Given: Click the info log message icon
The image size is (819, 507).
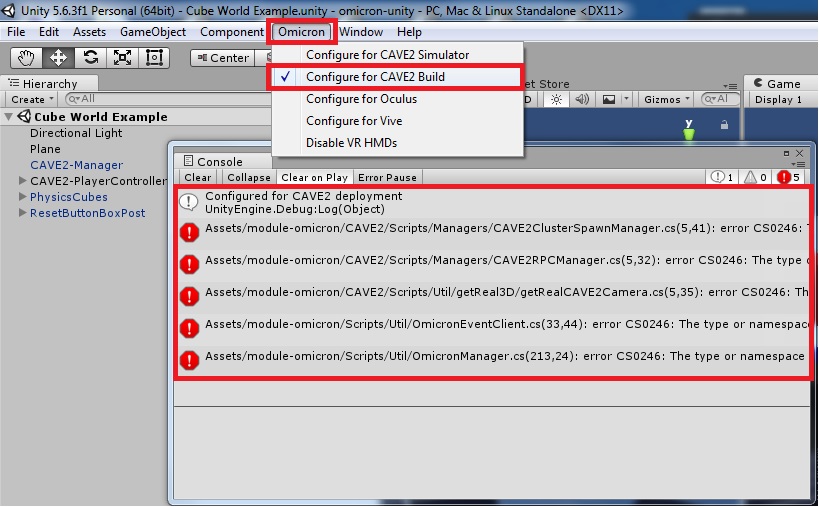Looking at the screenshot, I should click(189, 202).
